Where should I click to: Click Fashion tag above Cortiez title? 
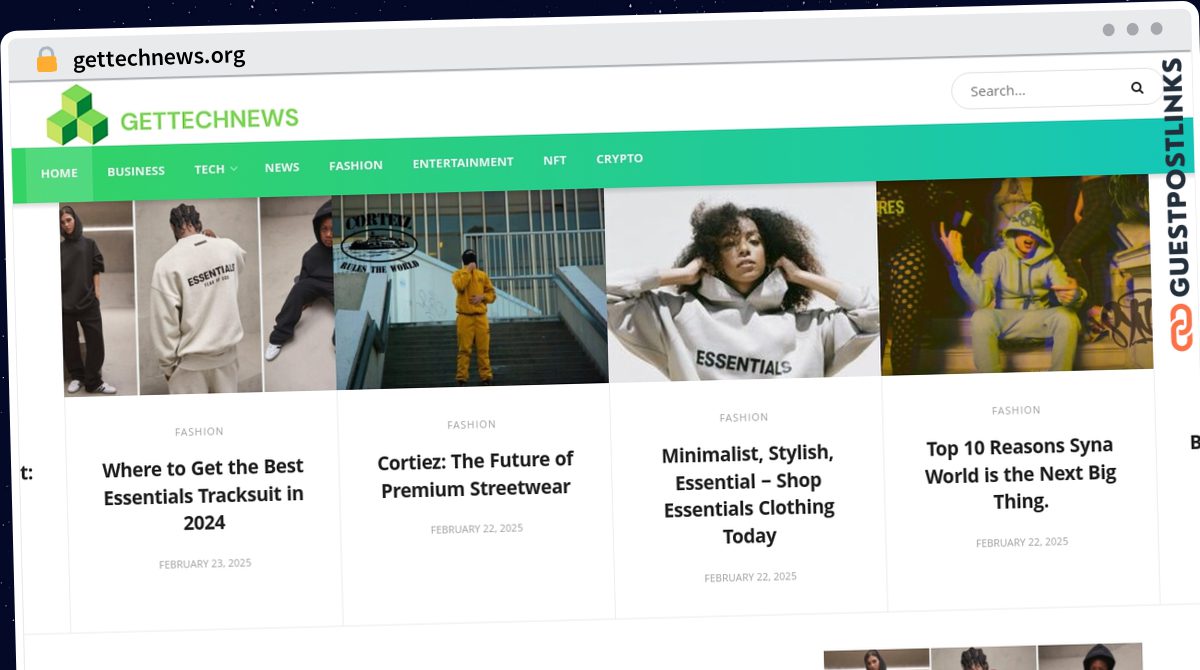click(471, 425)
